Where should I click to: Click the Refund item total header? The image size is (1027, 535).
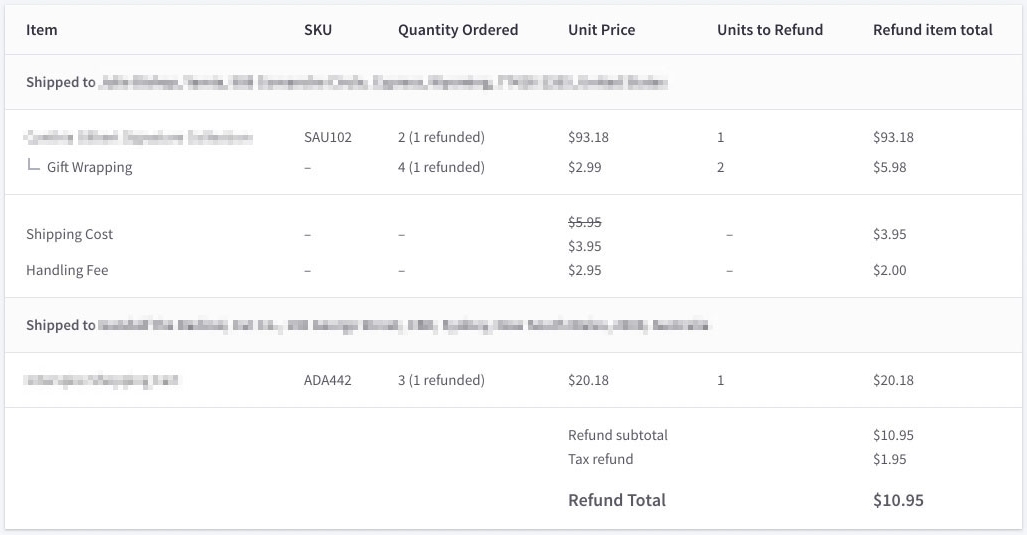pyautogui.click(x=932, y=30)
